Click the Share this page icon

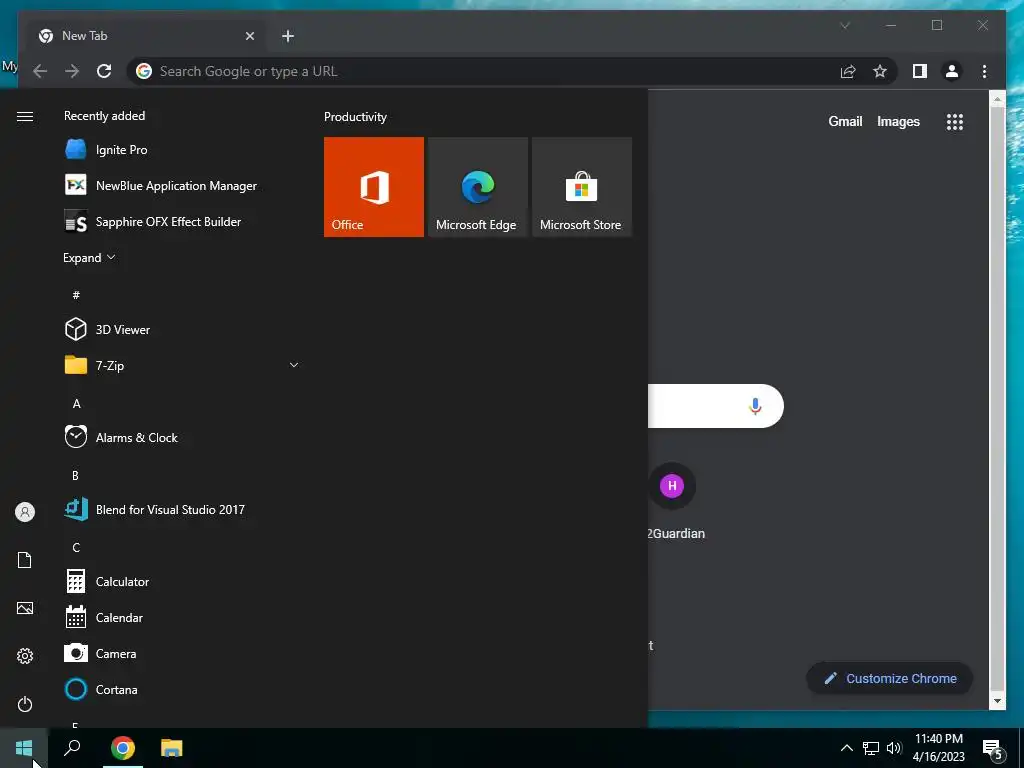848,71
